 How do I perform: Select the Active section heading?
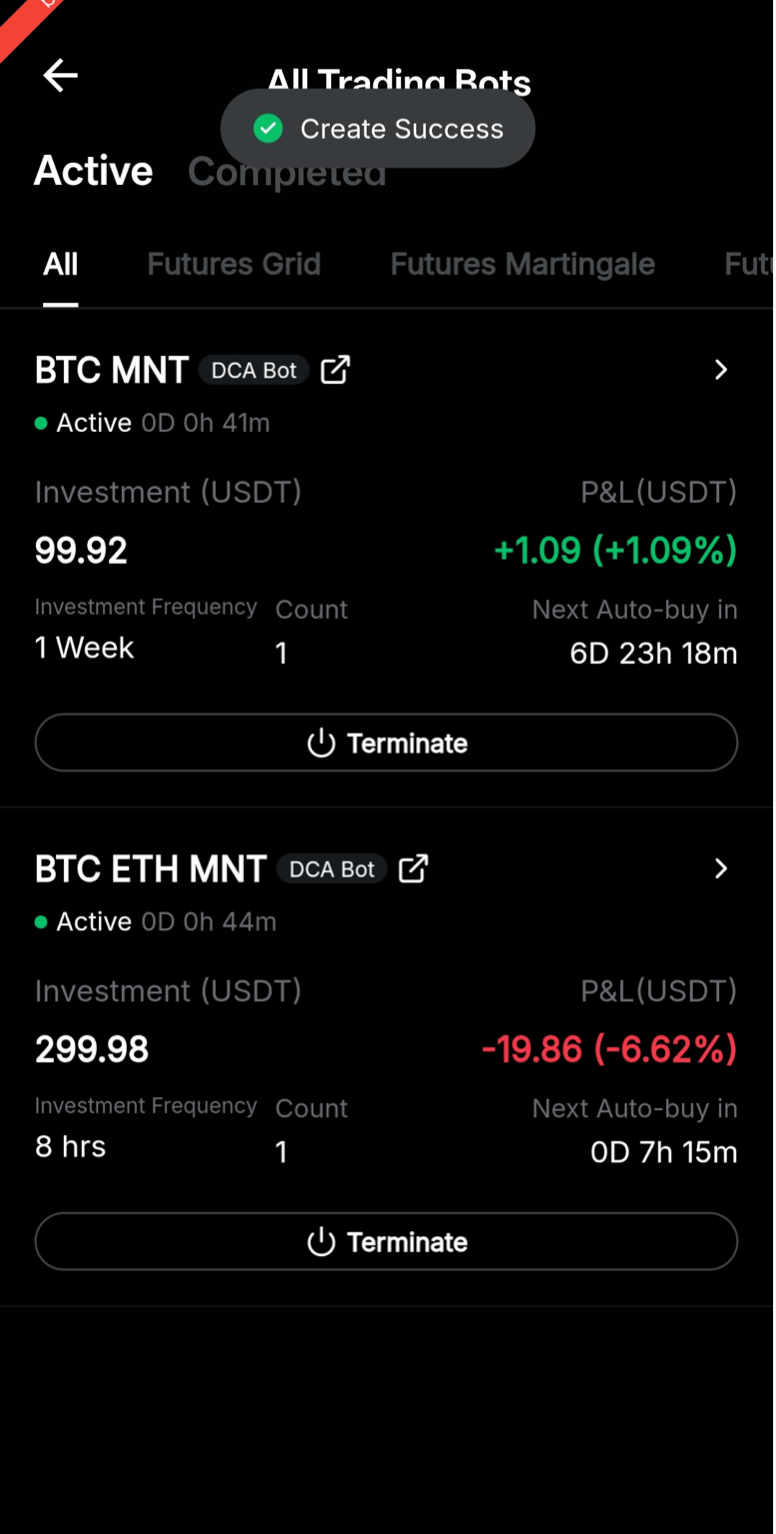tap(94, 171)
